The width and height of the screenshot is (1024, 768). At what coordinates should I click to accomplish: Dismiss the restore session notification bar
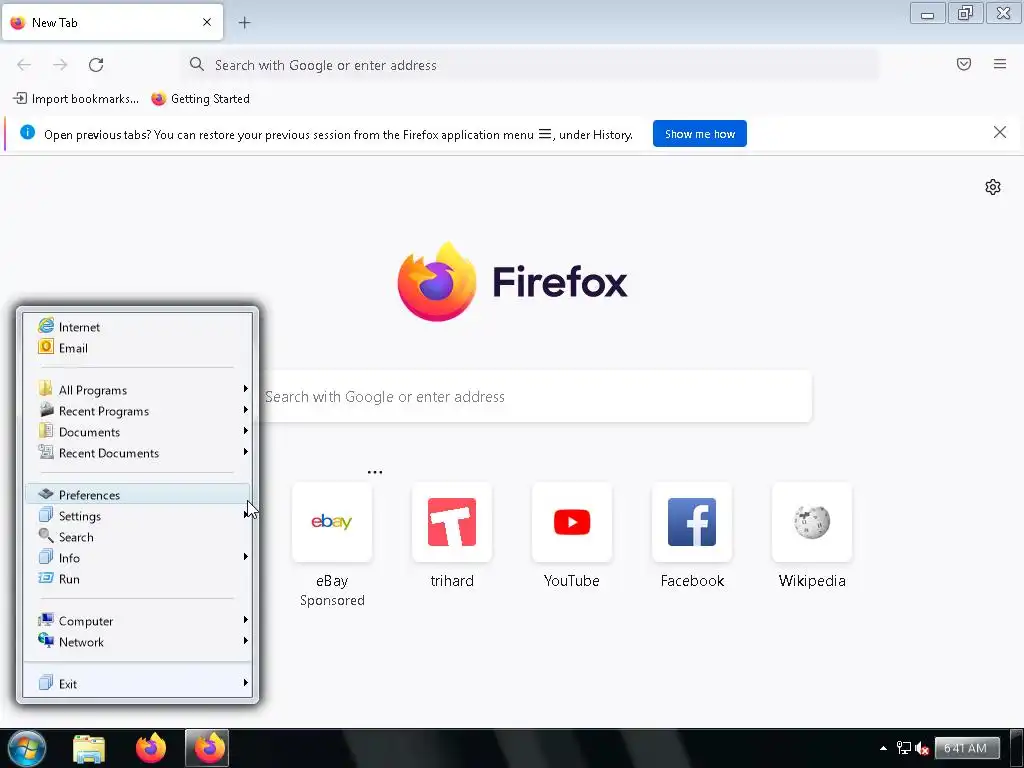point(999,133)
